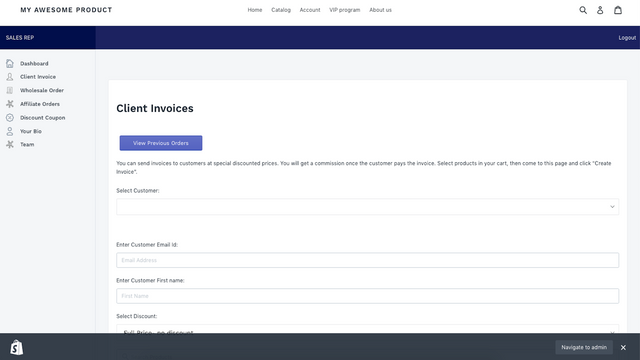Screen dimensions: 640x360
Task: Click the Discount Coupon circle icon
Action: tap(10, 118)
